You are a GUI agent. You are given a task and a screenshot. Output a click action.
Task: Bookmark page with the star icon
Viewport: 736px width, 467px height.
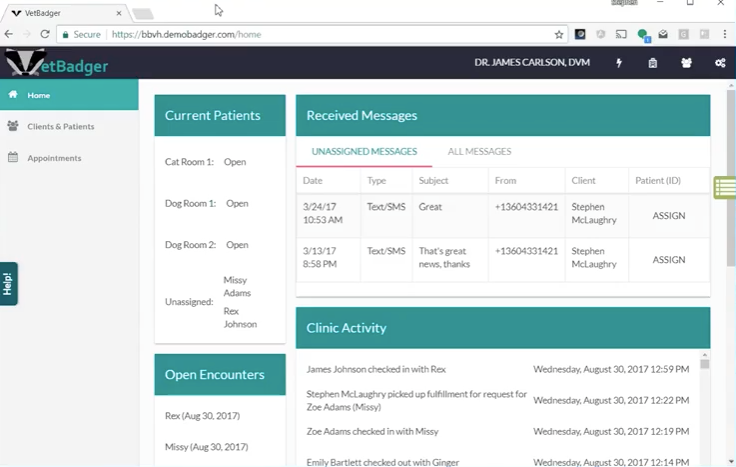[559, 34]
